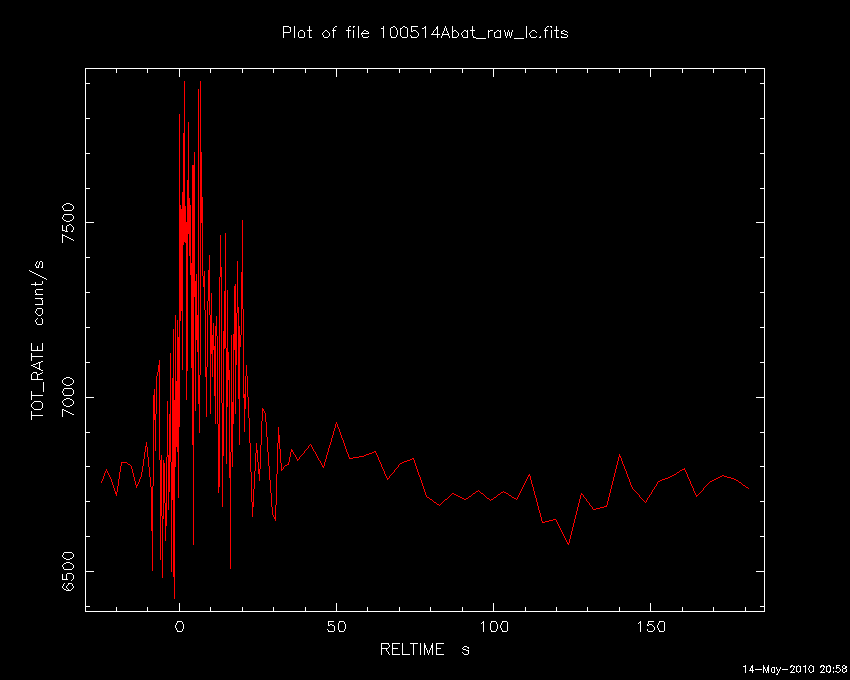This screenshot has width=850, height=680.
Task: Click the y-axis value 6500
Action: [69, 572]
